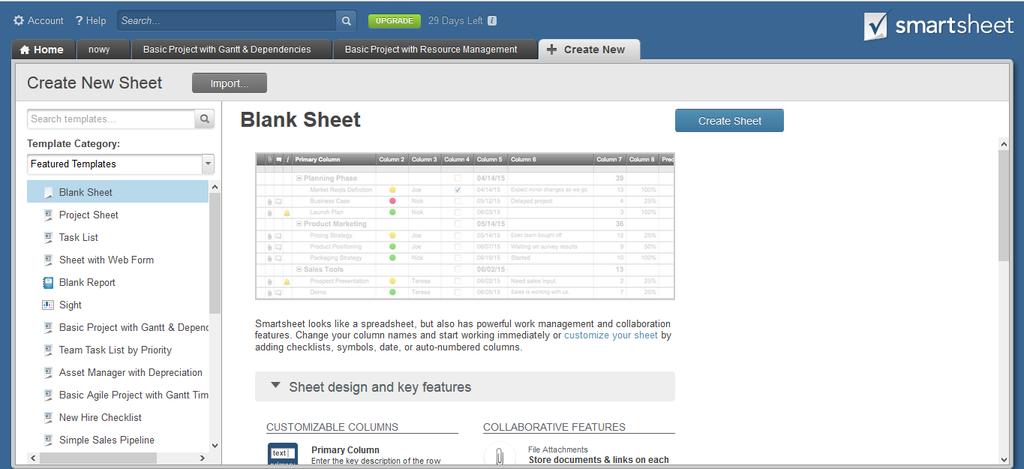Open the customize your sheet link
1024x469 pixels.
(611, 336)
